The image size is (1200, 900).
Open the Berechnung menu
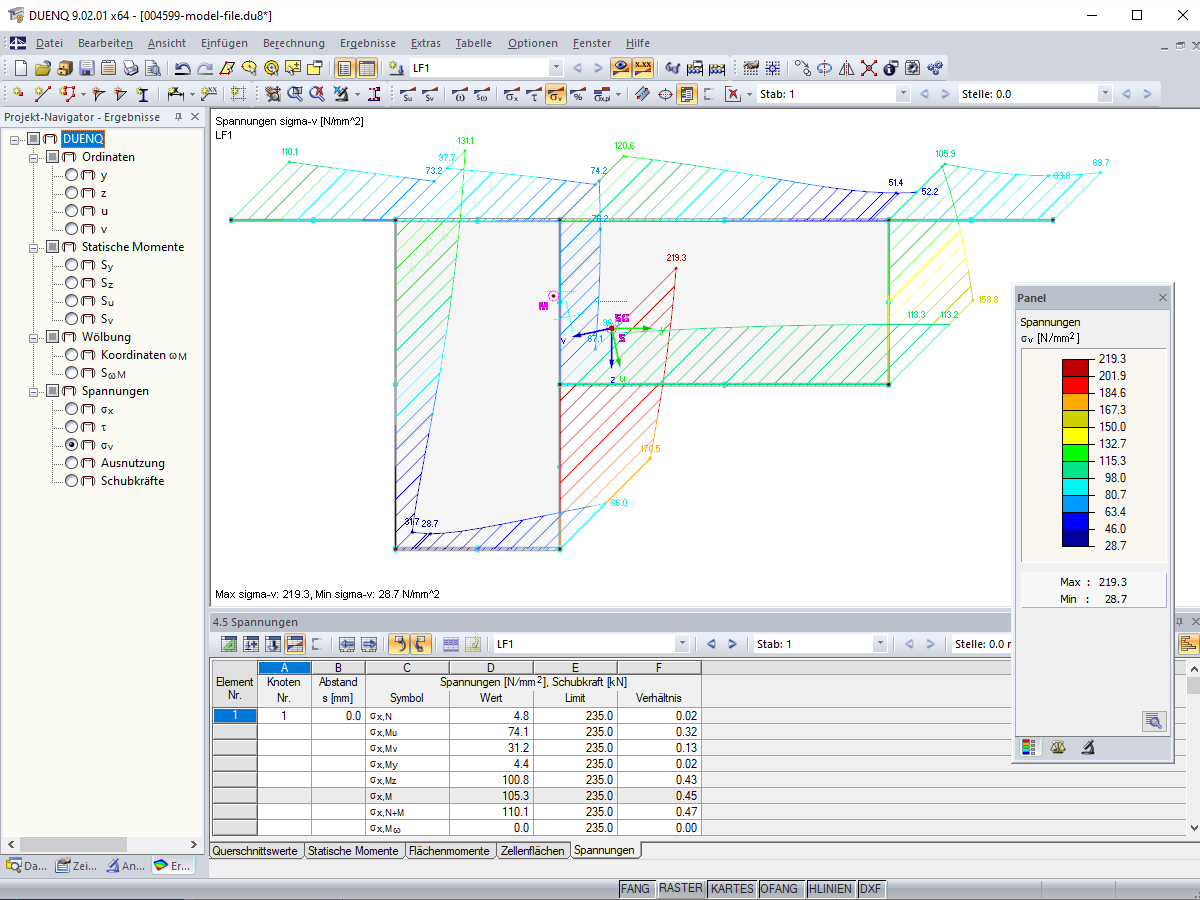point(294,43)
